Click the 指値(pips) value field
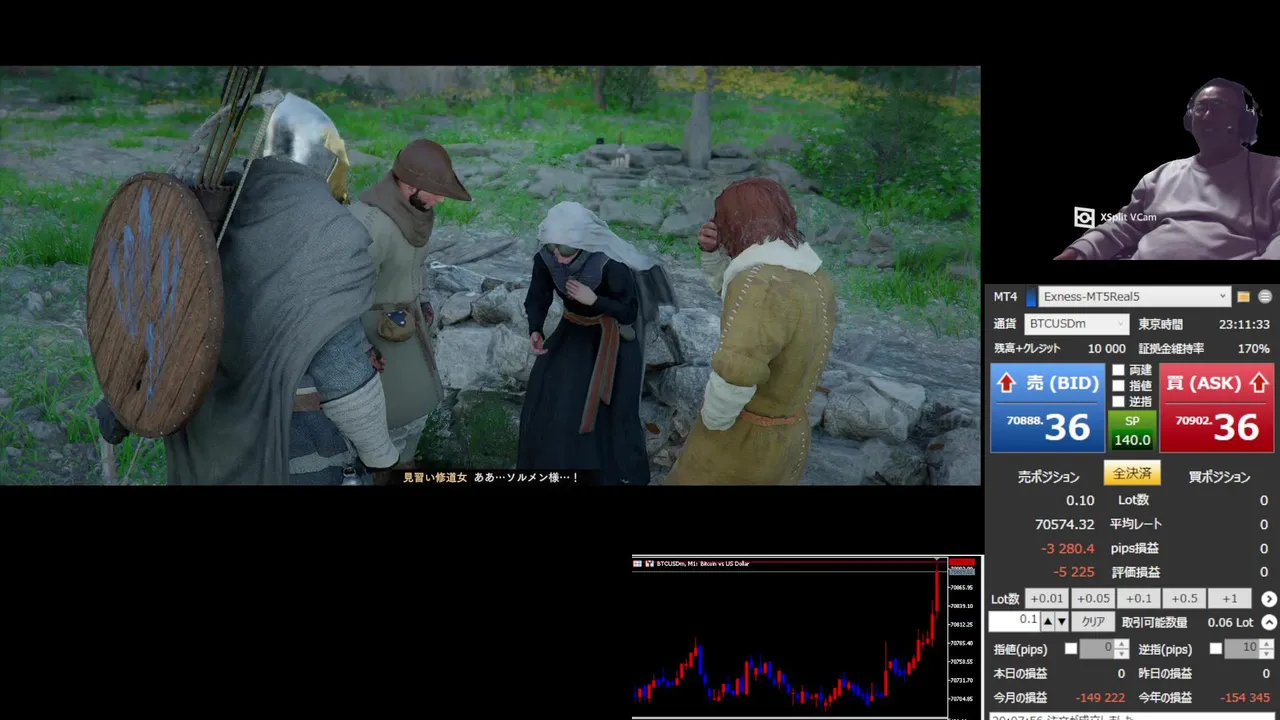 pos(1097,649)
